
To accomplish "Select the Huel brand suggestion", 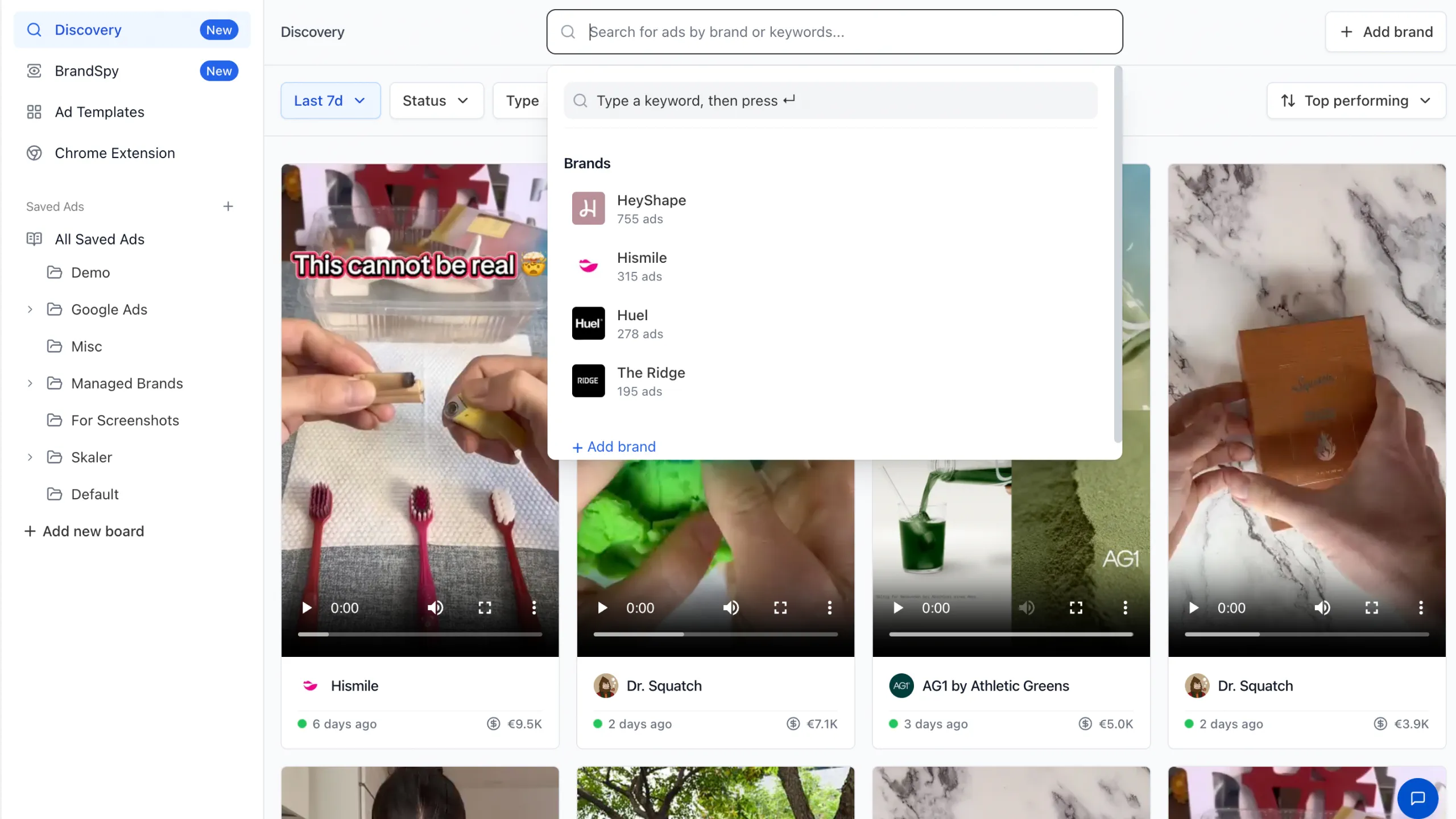I will click(x=830, y=324).
